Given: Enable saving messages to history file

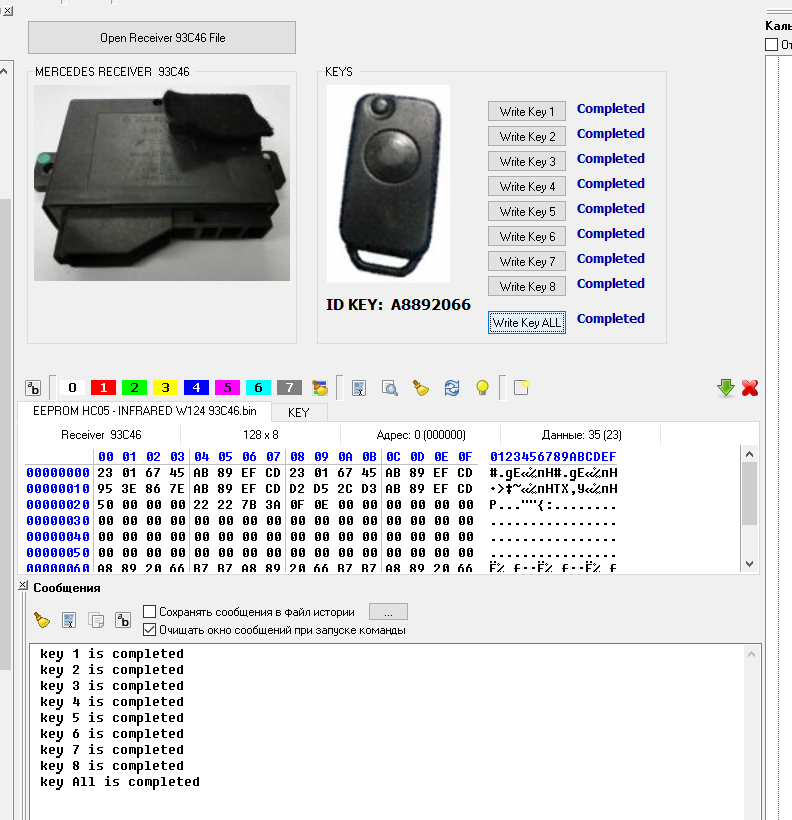Looking at the screenshot, I should pyautogui.click(x=150, y=612).
